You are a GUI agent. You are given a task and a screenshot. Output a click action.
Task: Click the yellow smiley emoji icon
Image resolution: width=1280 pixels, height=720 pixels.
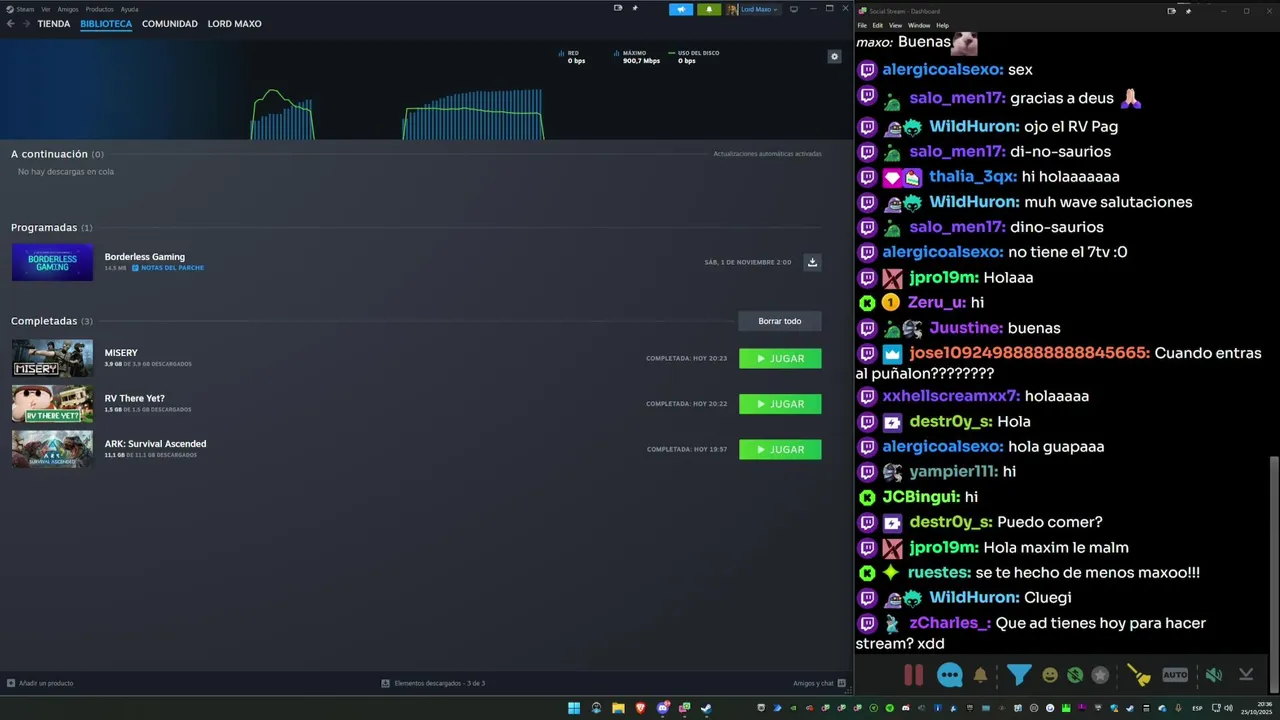(x=1050, y=675)
